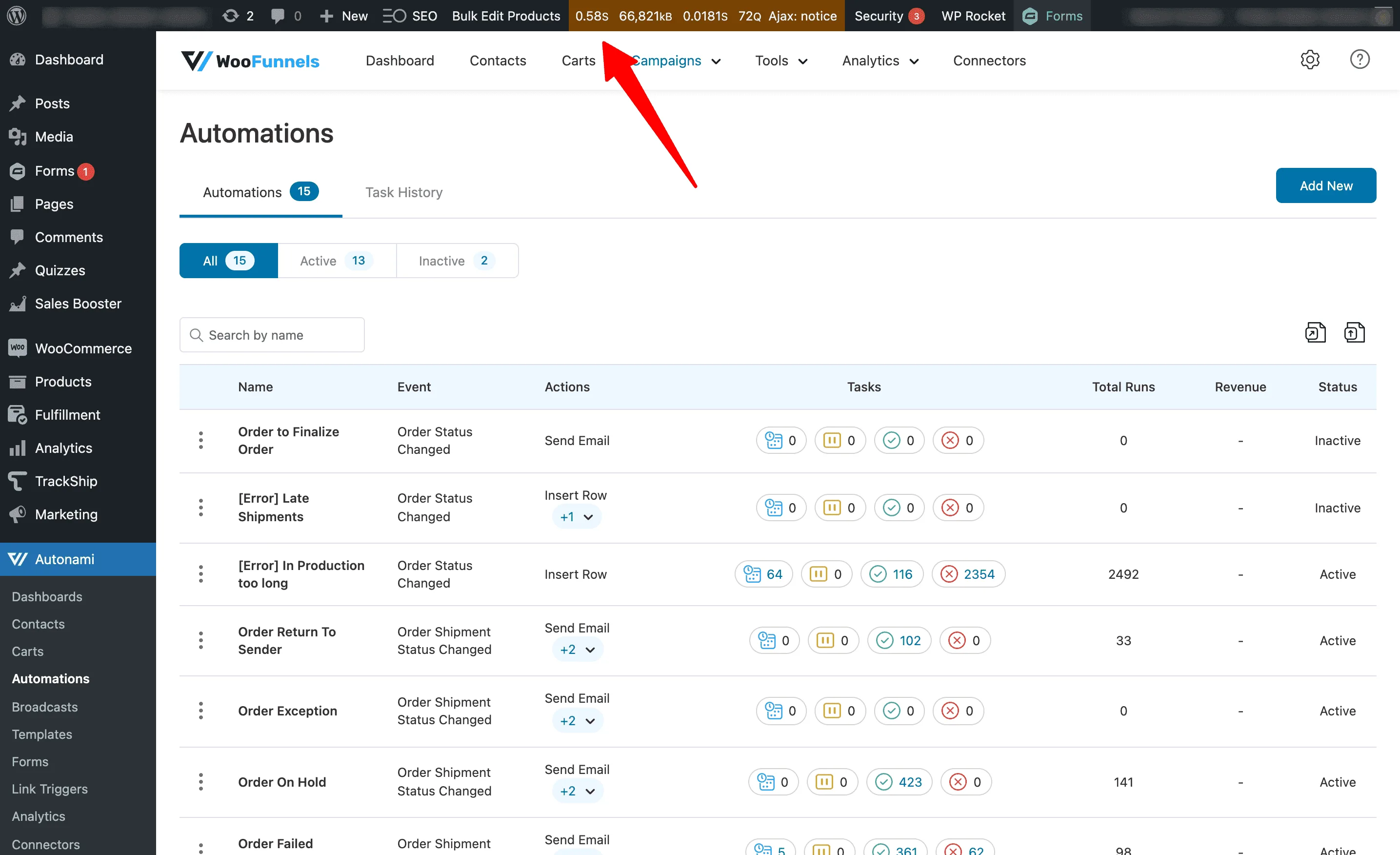Open Link Triggers submenu under Autonami
This screenshot has width=1400, height=855.
tap(49, 789)
